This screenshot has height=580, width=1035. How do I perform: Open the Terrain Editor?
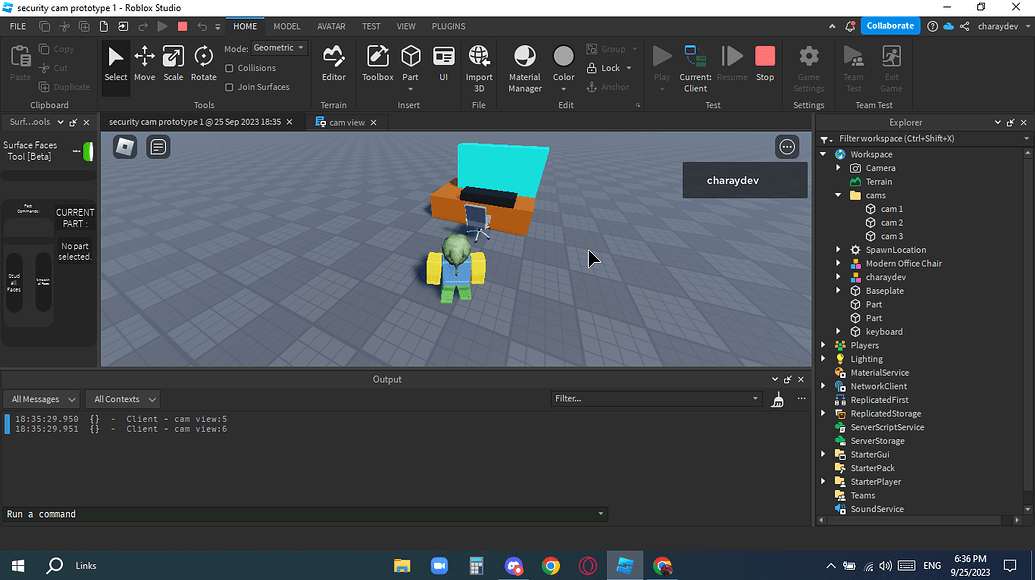coord(333,63)
